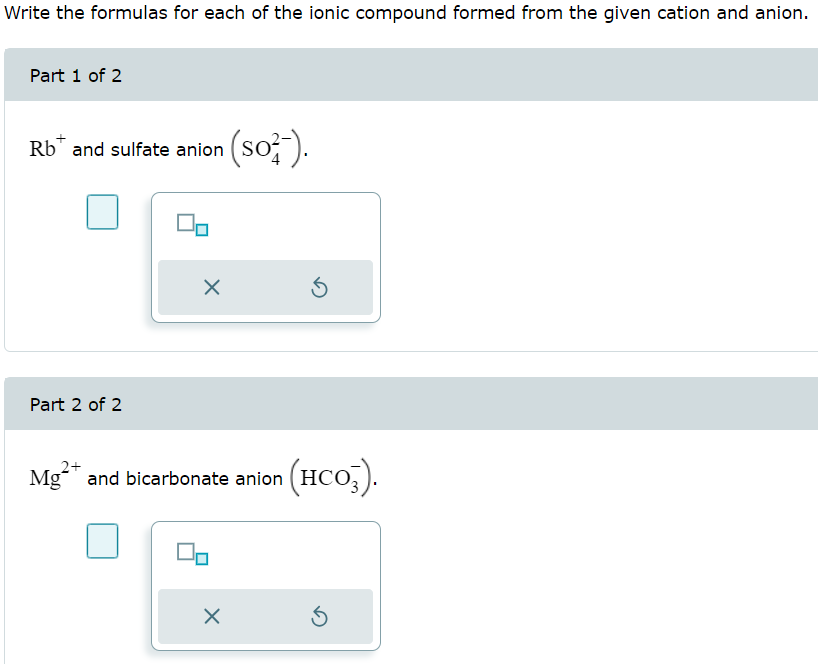Select the empty response square under Rb formula
The image size is (818, 664).
(x=102, y=212)
